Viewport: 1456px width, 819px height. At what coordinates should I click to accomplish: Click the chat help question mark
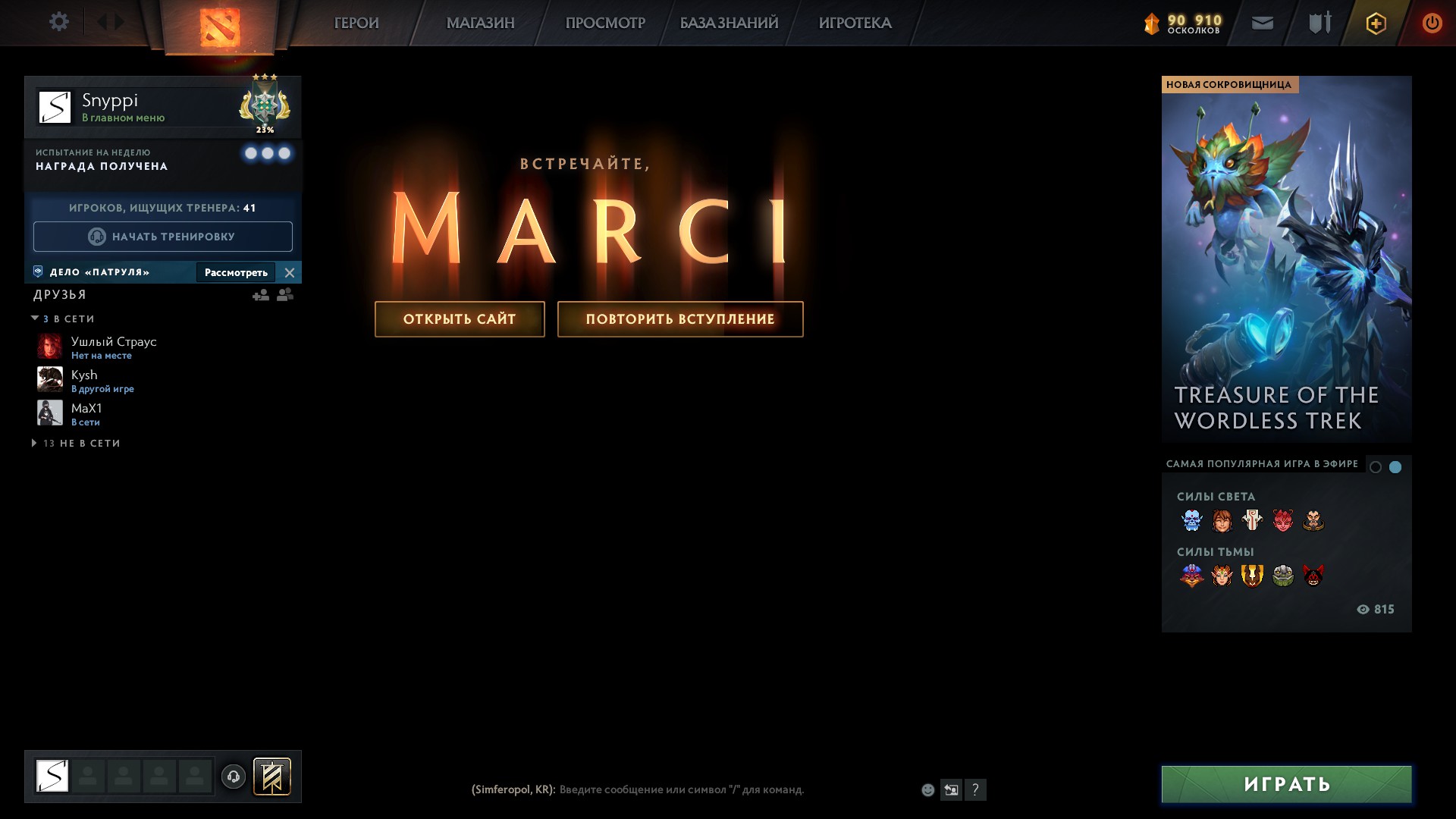[975, 790]
